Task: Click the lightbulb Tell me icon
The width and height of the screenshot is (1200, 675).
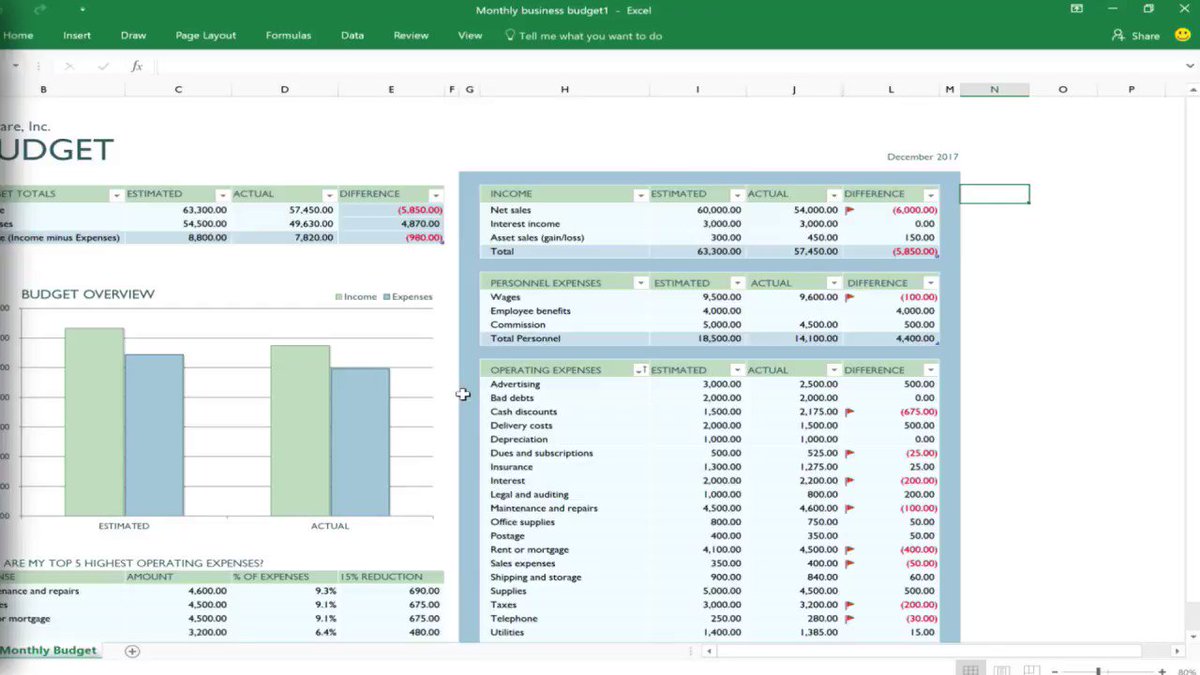Action: tap(510, 35)
